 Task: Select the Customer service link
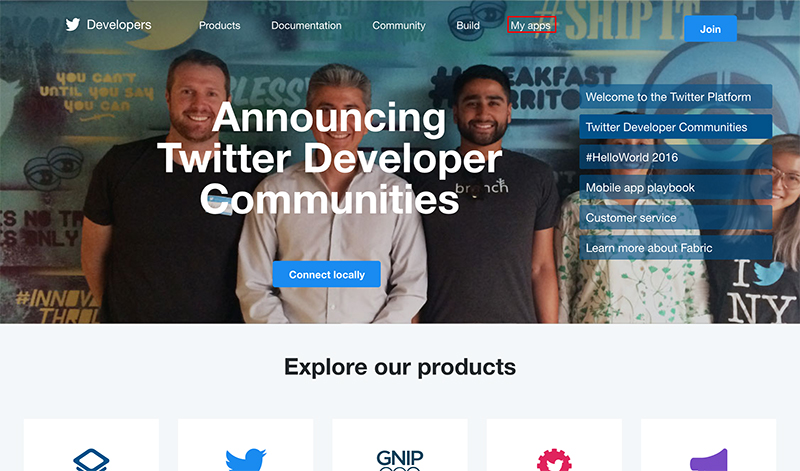(676, 217)
